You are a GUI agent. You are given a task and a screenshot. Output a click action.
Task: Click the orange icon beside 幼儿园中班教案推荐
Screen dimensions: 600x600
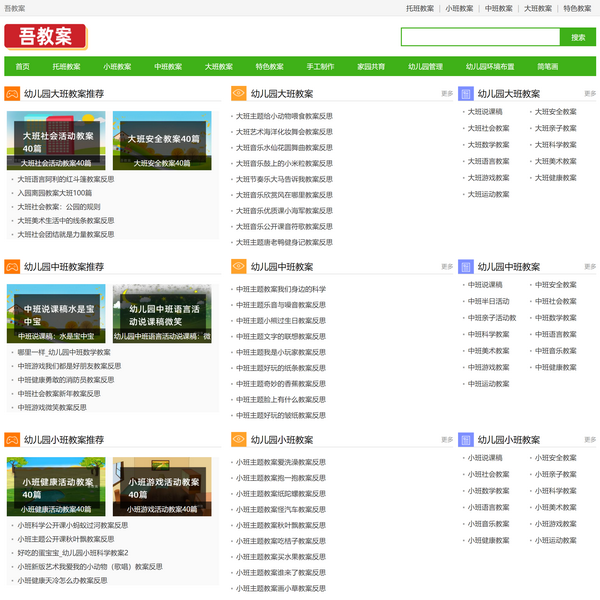click(12, 267)
